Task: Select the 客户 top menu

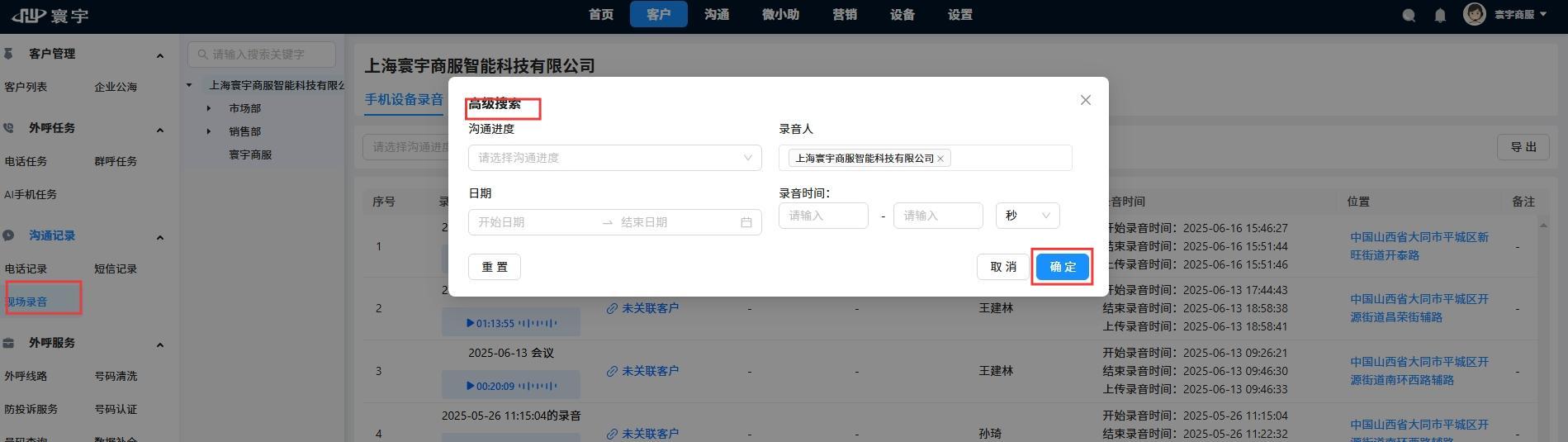Action: point(659,15)
